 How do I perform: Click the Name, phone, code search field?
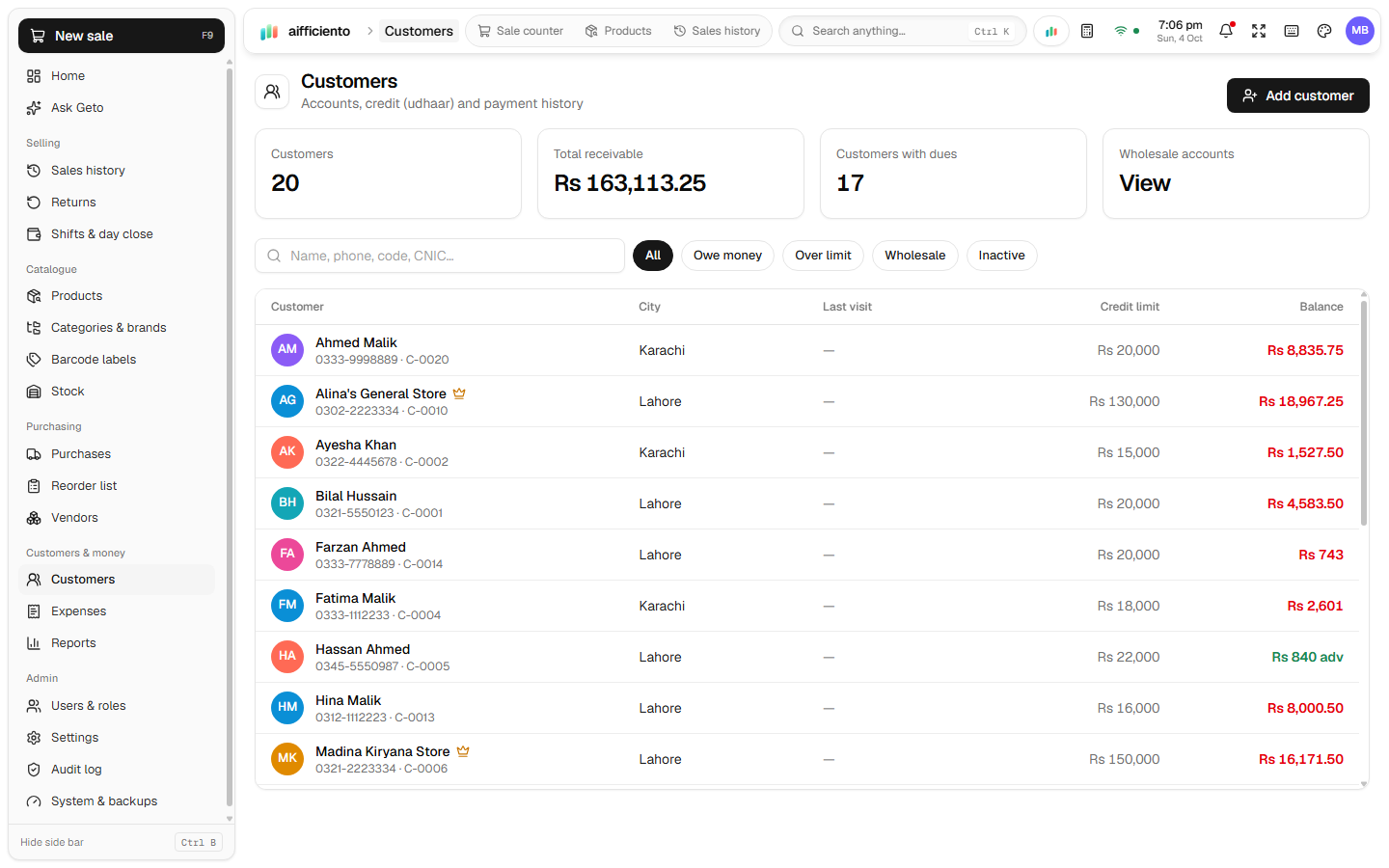pyautogui.click(x=440, y=256)
